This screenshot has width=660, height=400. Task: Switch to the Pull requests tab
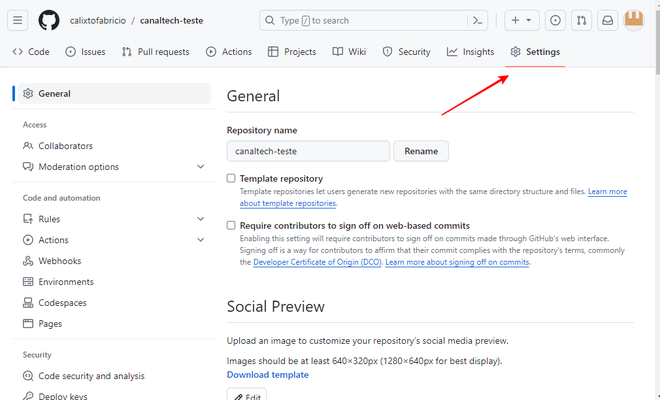(155, 52)
